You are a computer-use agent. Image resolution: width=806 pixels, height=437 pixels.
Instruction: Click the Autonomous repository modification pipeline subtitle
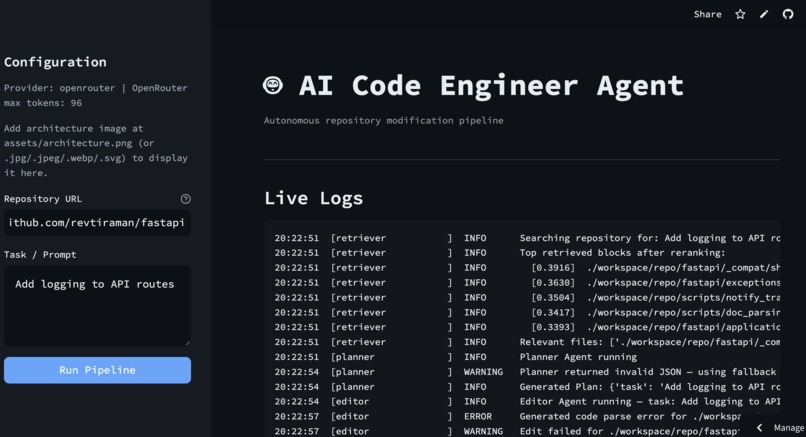[x=383, y=120]
